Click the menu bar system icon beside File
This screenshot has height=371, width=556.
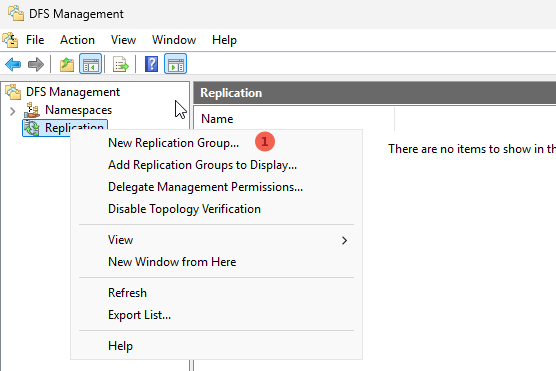point(10,40)
